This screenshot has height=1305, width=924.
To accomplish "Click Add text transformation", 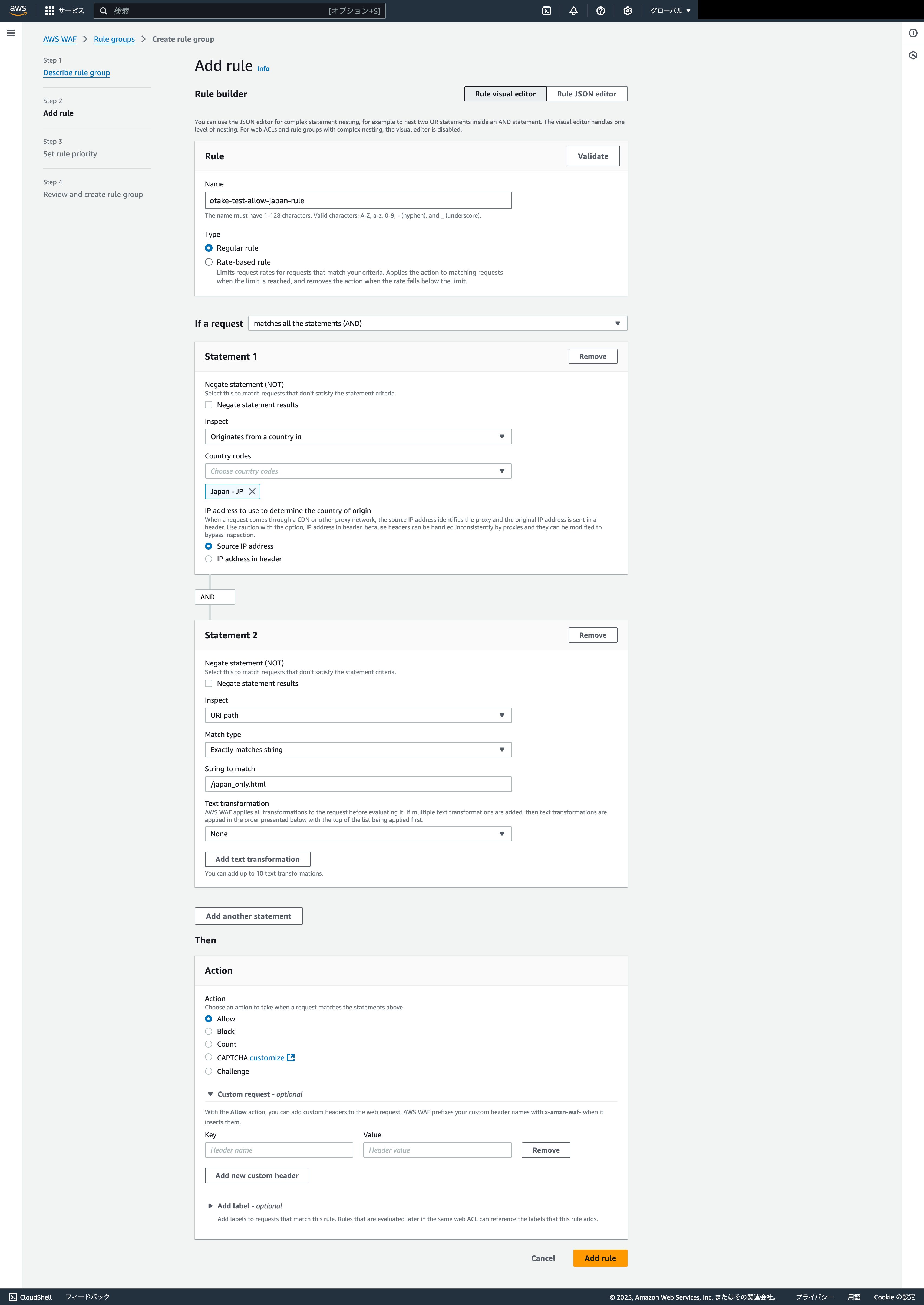I will pos(257,859).
